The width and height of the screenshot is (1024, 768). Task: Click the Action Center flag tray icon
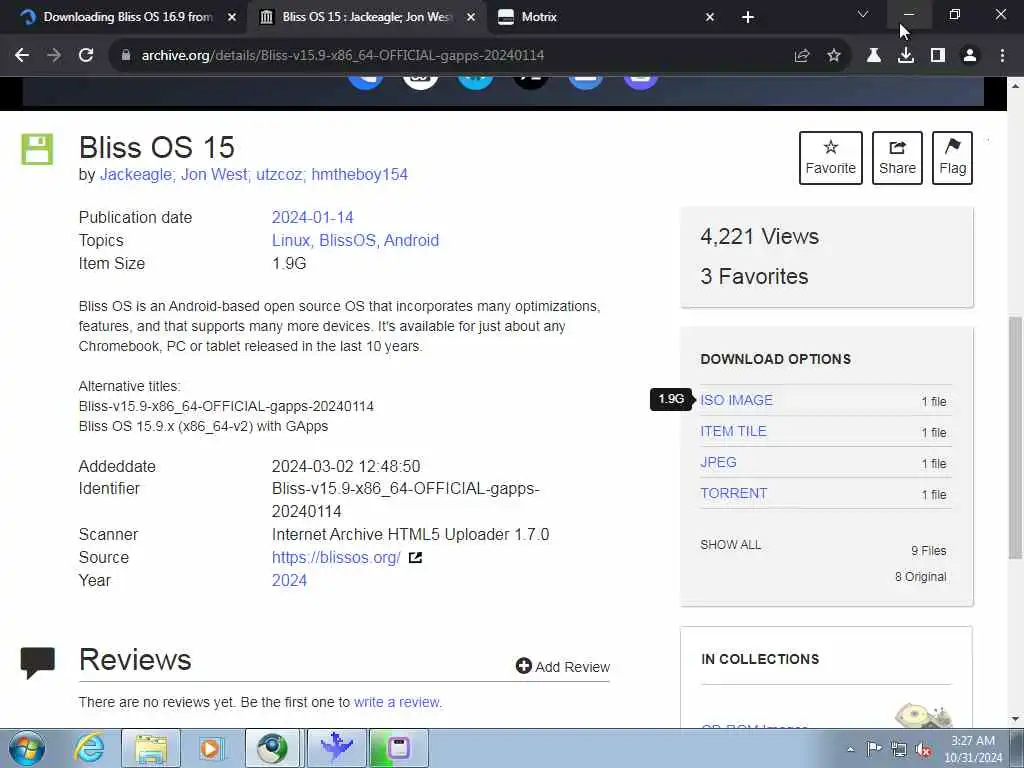coord(874,749)
